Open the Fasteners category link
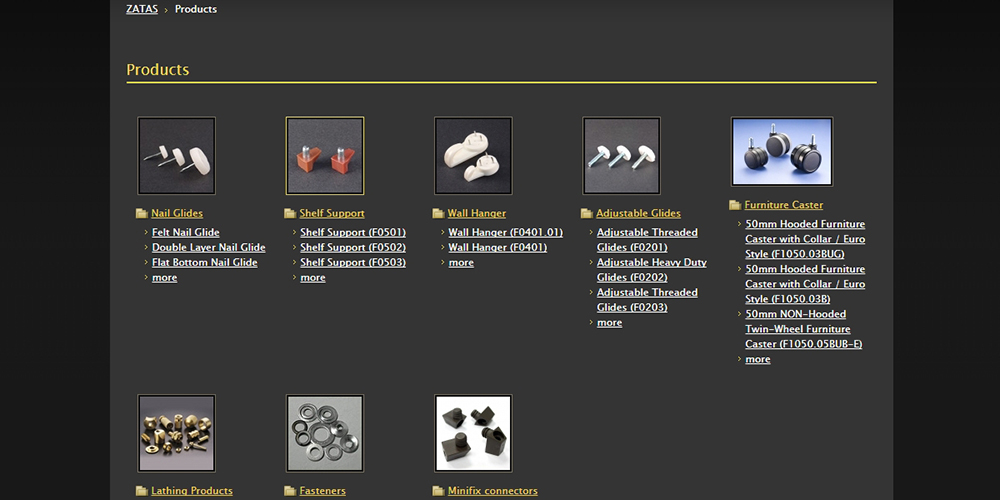The image size is (1000, 500). tap(323, 490)
